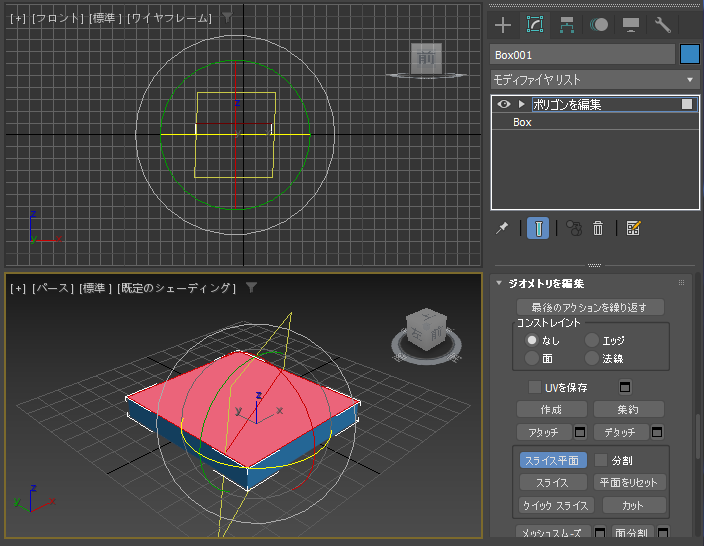The image size is (704, 546).
Task: Open the モディファイヤ リスト dropdown
Action: [x=595, y=80]
